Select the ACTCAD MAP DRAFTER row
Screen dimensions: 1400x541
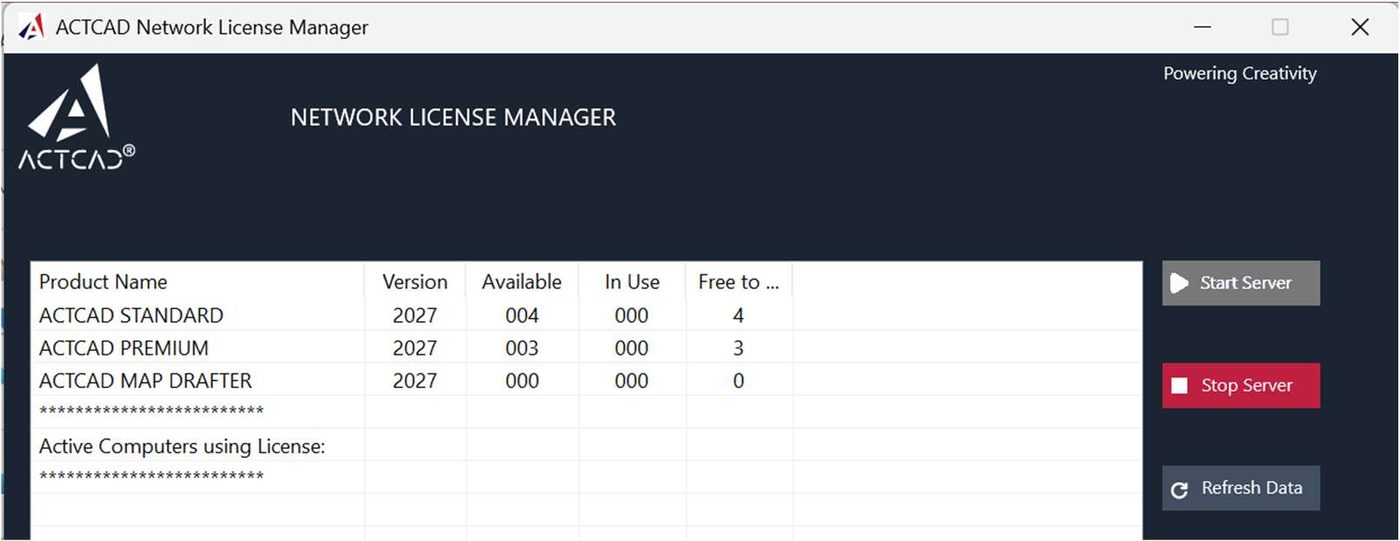pyautogui.click(x=586, y=381)
